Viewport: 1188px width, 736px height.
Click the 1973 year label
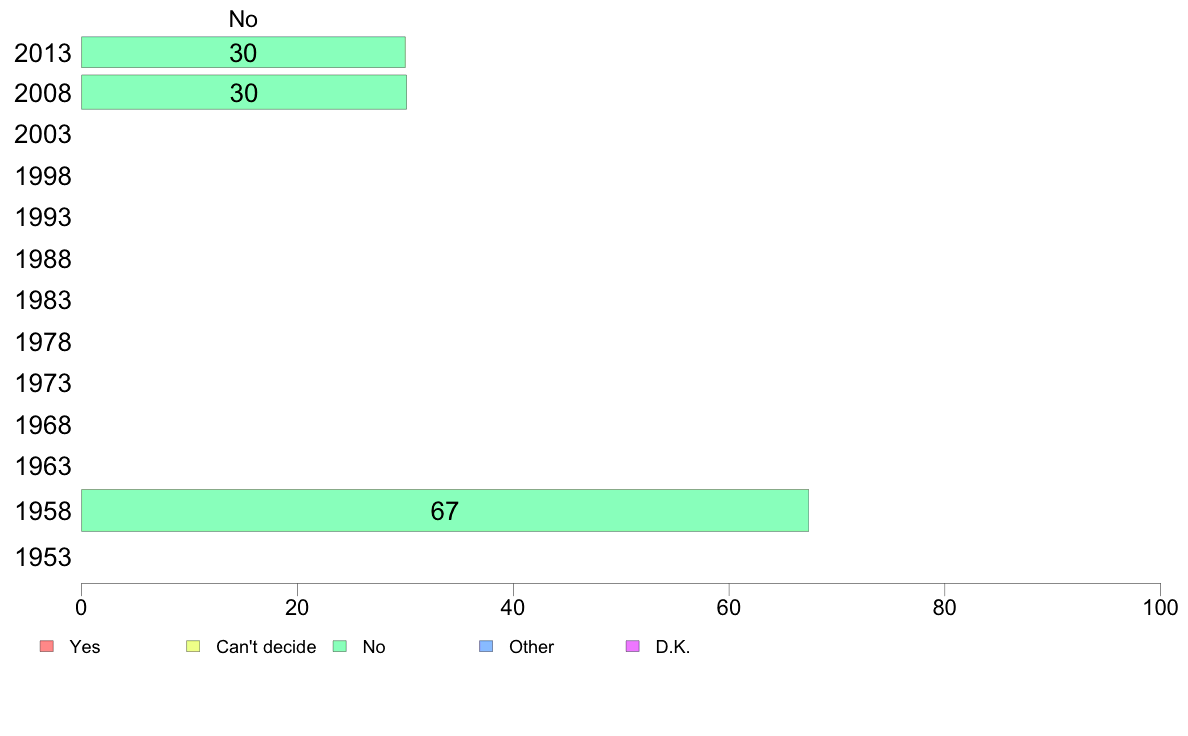coord(43,384)
